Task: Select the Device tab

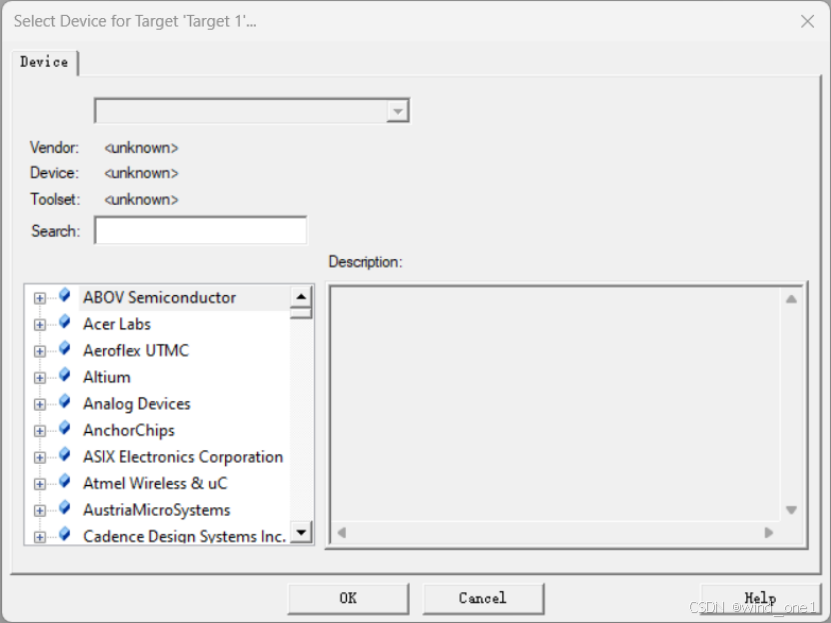Action: coord(45,63)
